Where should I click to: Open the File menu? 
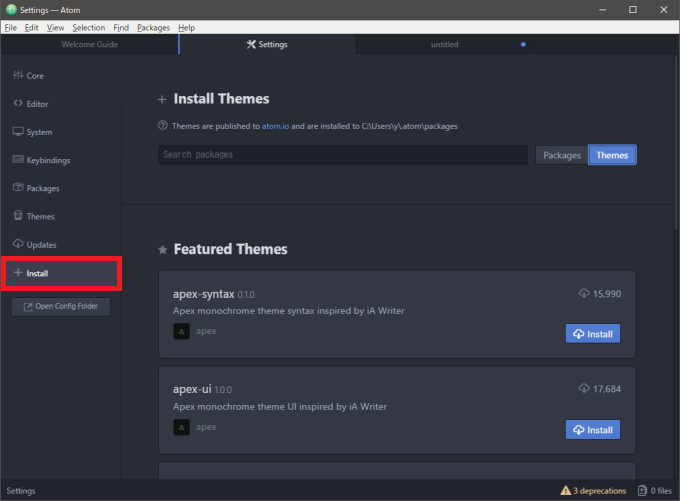coord(10,28)
